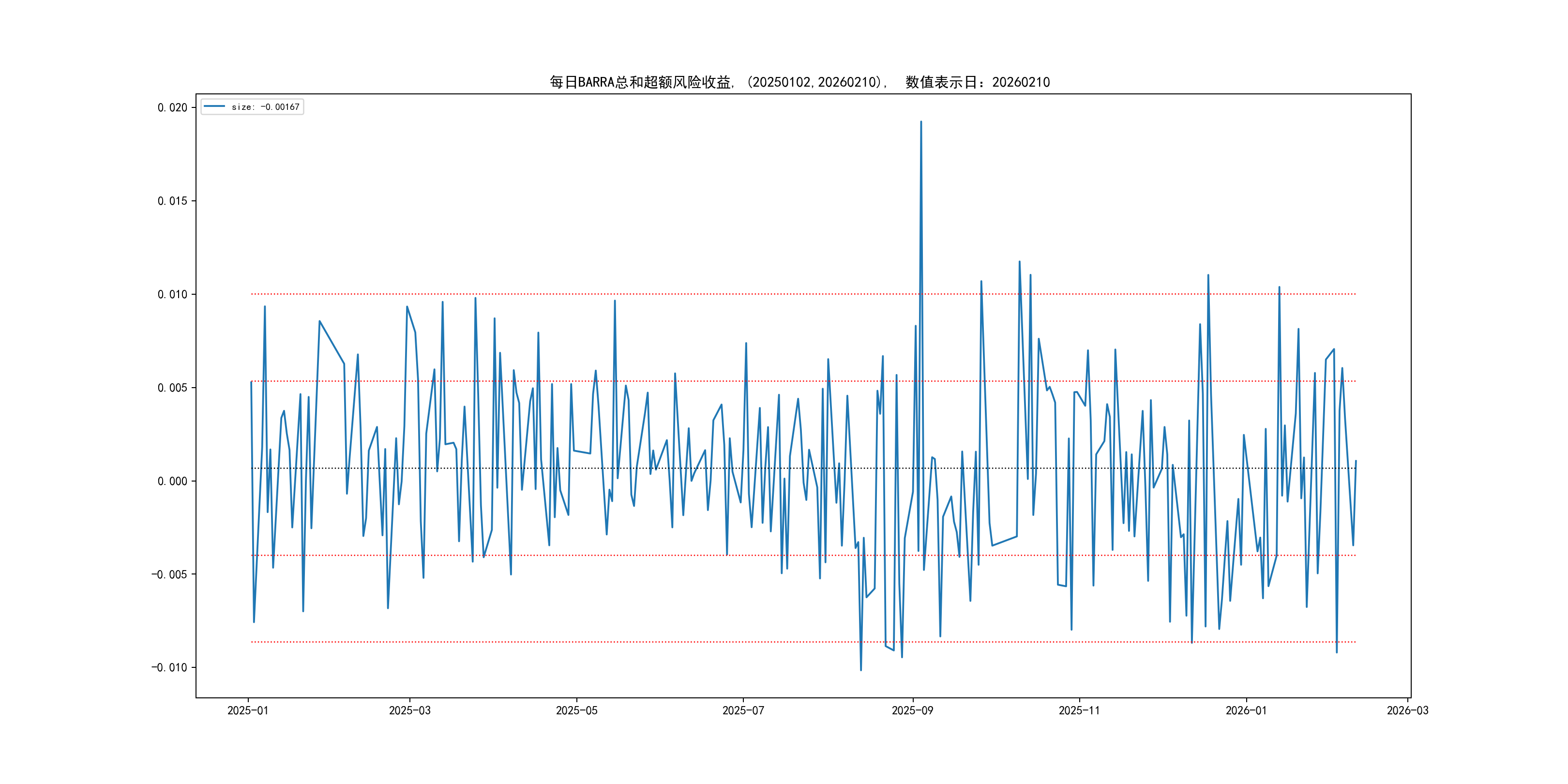Click the 2025-03 x-axis date label

[409, 710]
